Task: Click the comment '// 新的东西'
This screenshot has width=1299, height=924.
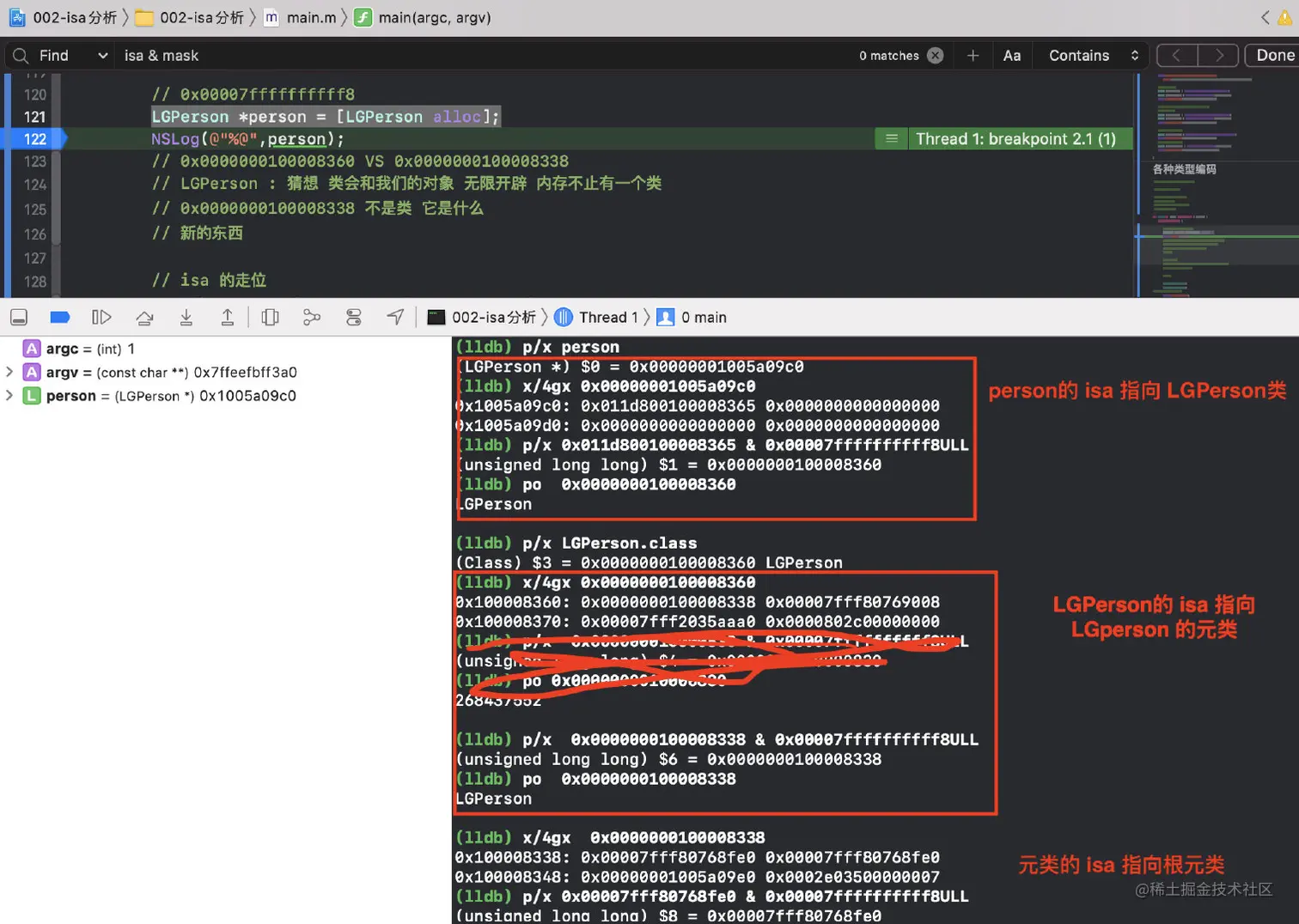Action: click(198, 233)
